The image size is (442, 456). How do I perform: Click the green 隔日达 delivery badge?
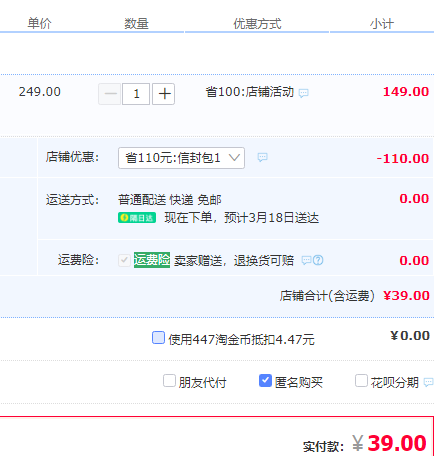[137, 218]
